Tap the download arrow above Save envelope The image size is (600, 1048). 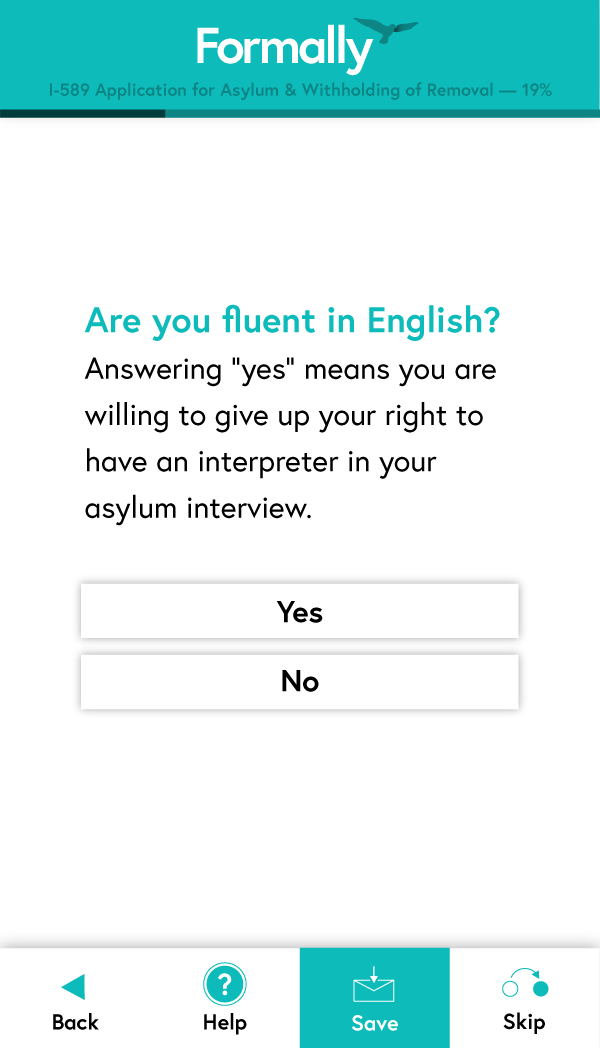click(x=374, y=974)
